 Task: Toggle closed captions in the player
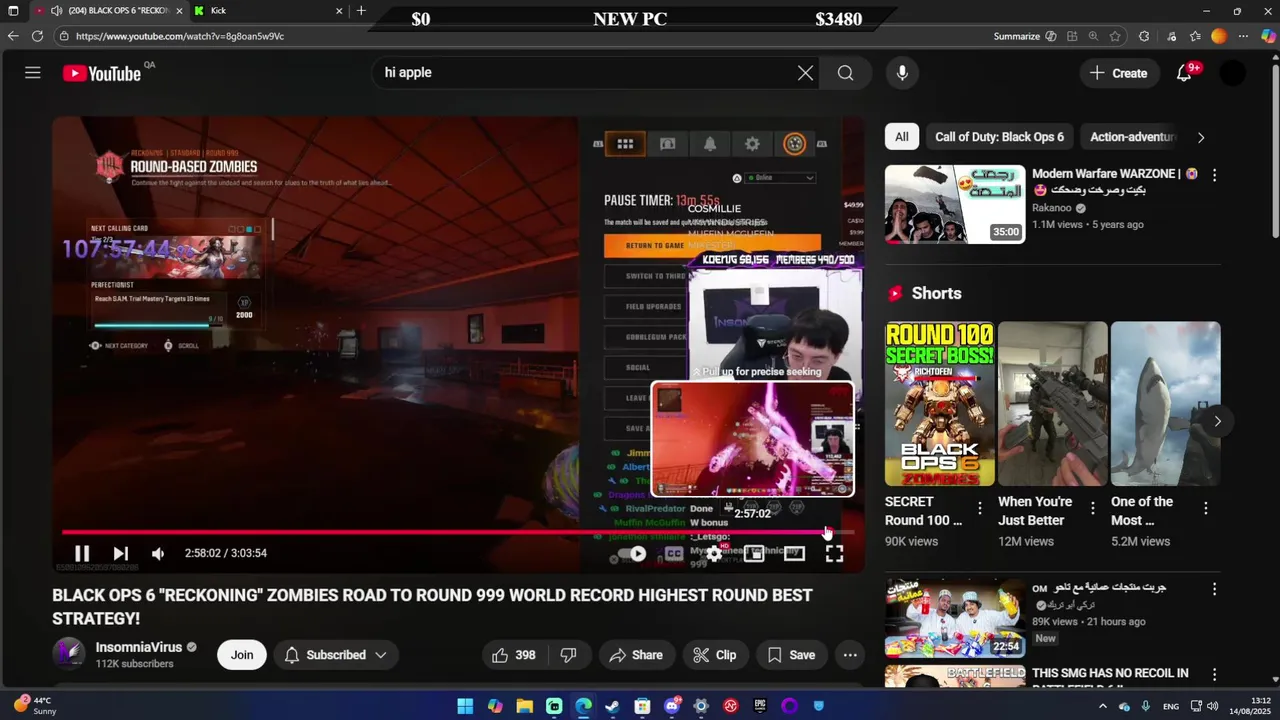(674, 553)
